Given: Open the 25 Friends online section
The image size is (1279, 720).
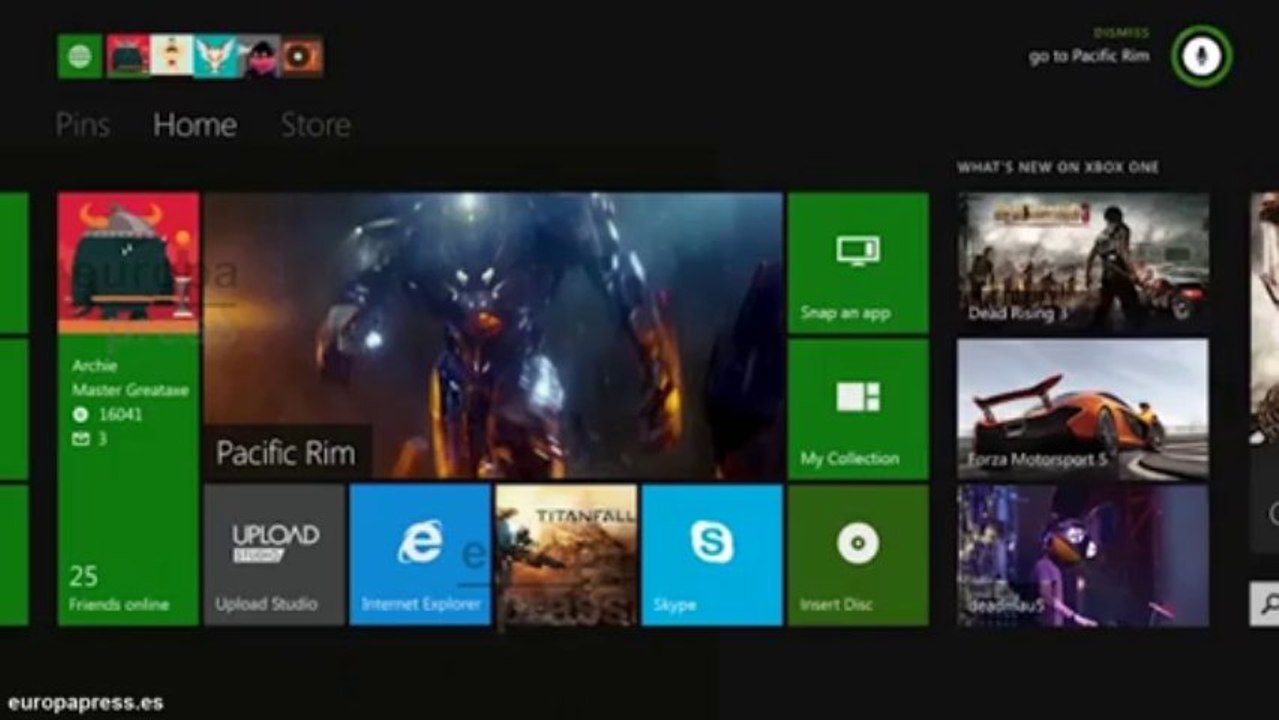Looking at the screenshot, I should pos(118,589).
